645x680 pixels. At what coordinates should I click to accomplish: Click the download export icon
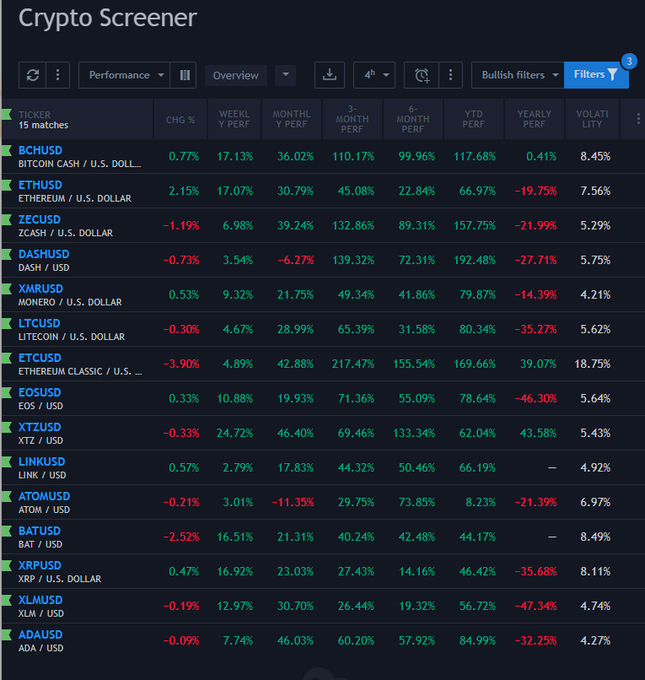pos(330,75)
